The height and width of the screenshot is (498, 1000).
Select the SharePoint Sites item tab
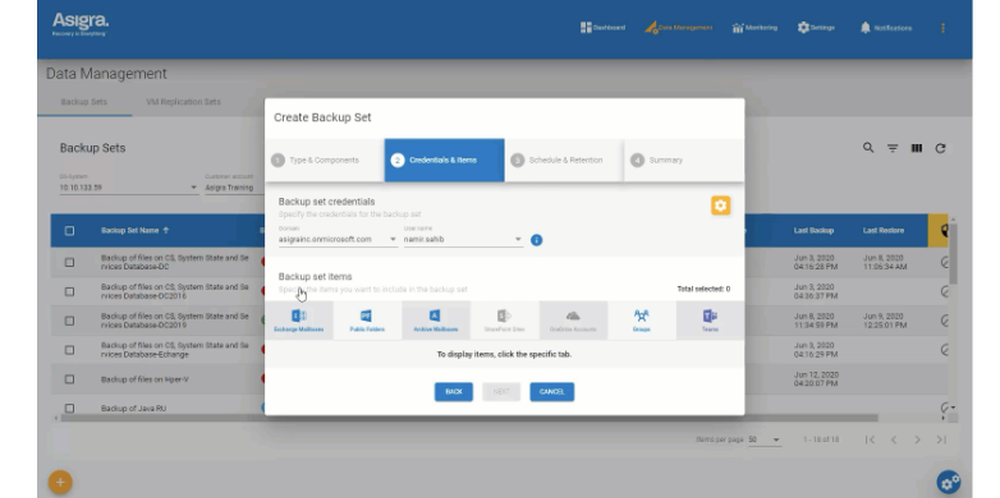point(504,320)
